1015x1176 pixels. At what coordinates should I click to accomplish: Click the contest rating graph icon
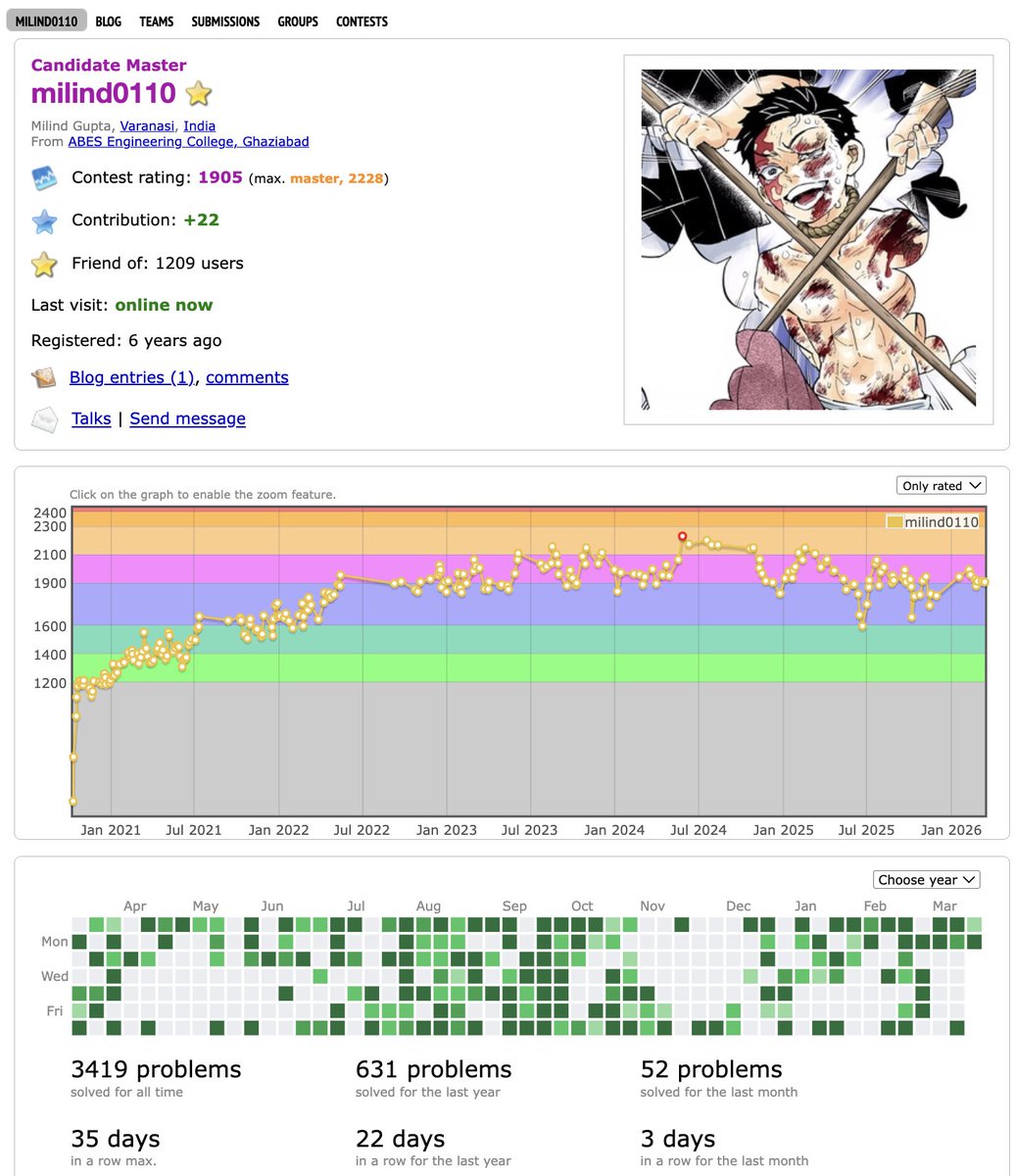pyautogui.click(x=44, y=178)
